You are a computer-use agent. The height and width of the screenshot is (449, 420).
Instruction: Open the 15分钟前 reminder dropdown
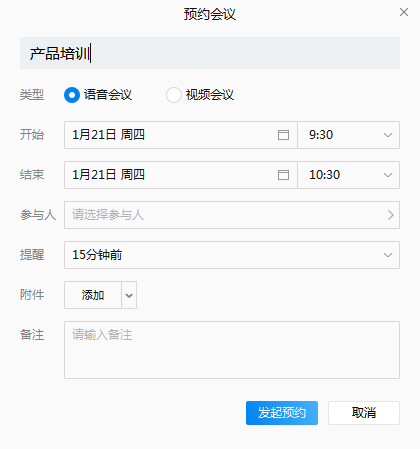click(232, 255)
